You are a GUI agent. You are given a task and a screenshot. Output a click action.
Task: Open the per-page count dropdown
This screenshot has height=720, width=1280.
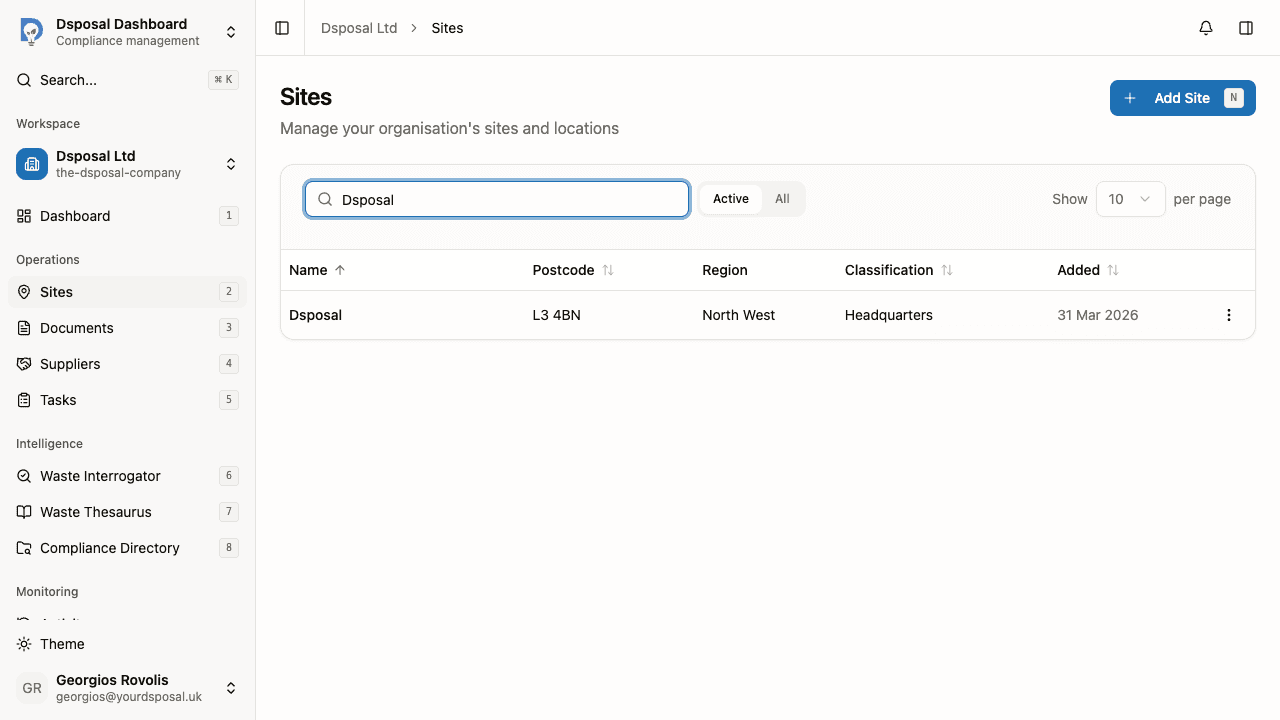(1130, 199)
